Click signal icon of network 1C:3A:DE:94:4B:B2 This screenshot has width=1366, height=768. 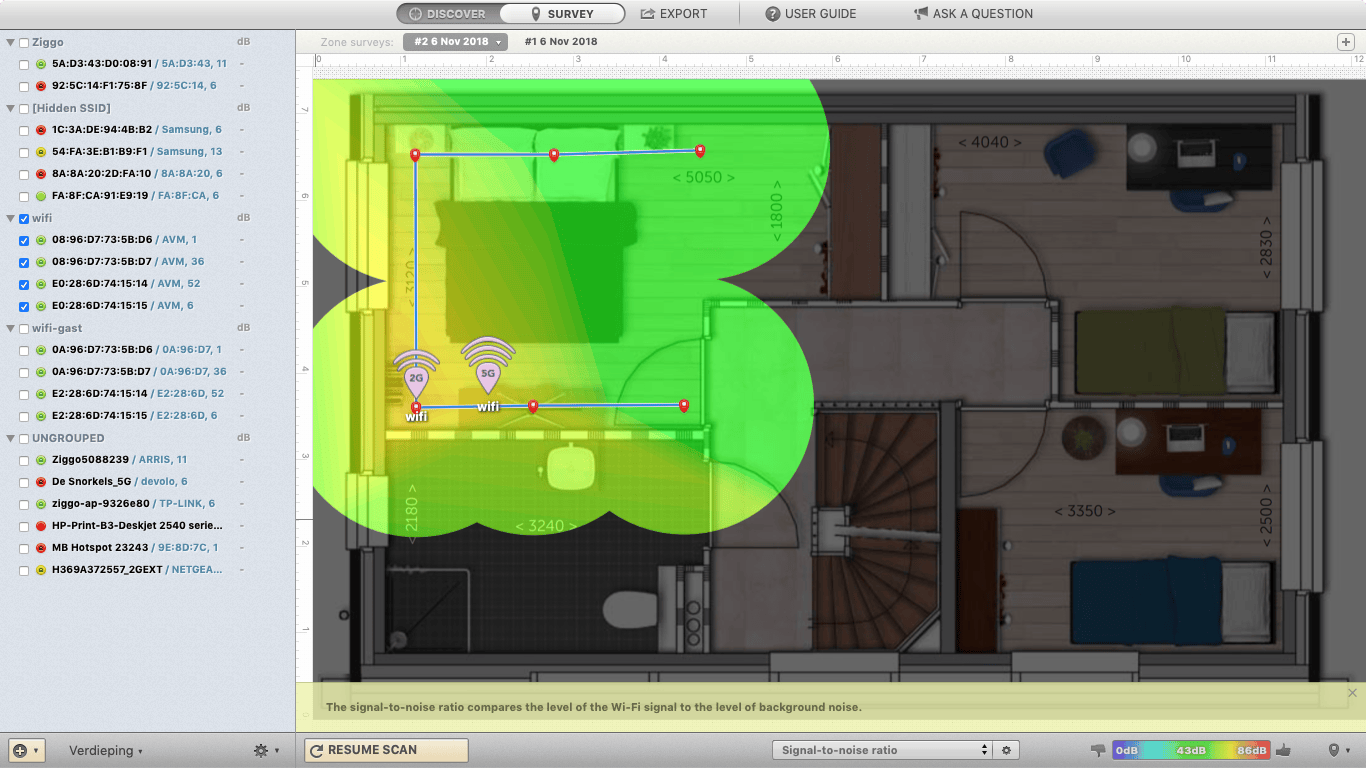(41, 130)
